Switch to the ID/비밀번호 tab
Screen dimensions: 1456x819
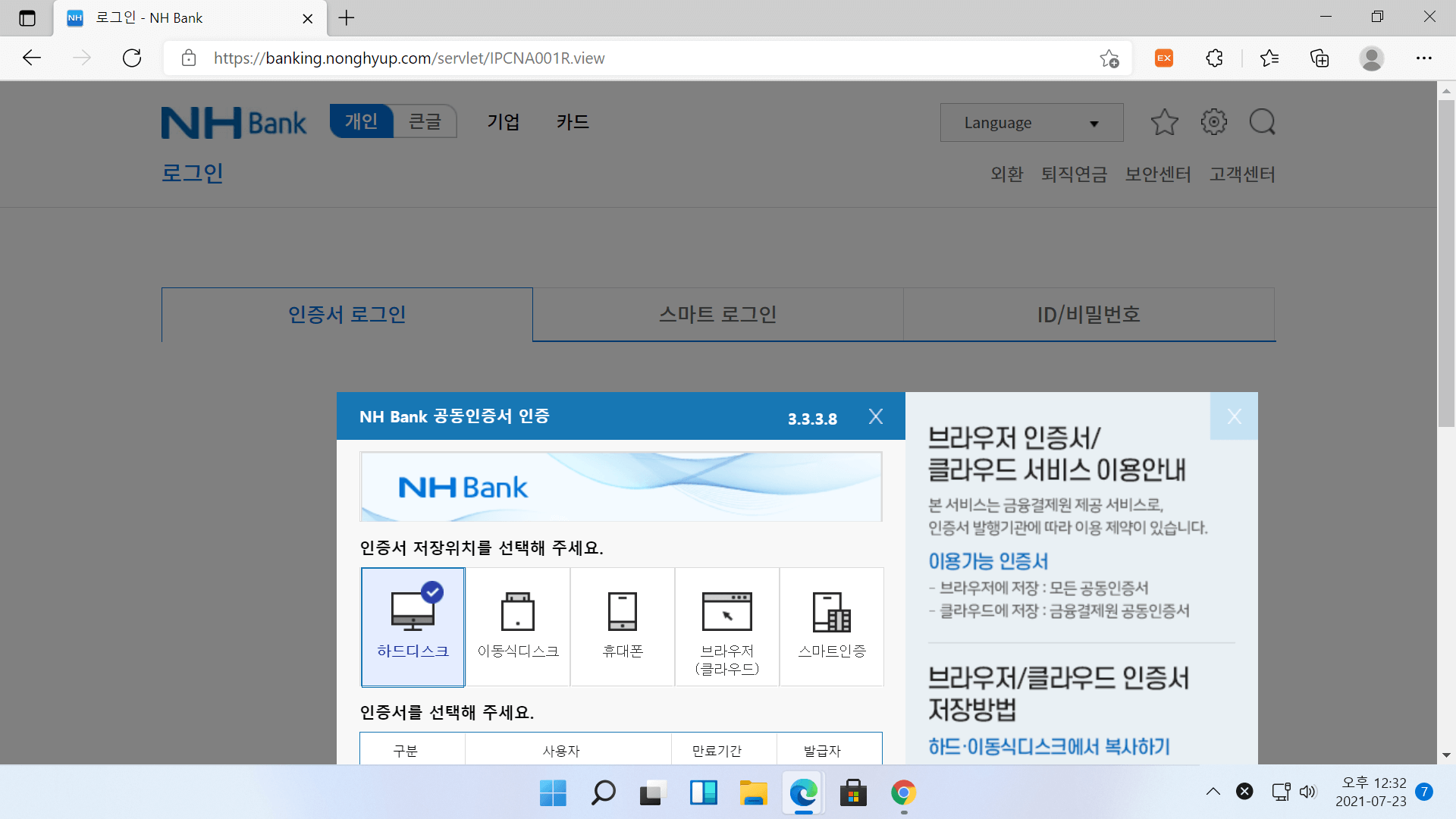(1089, 315)
